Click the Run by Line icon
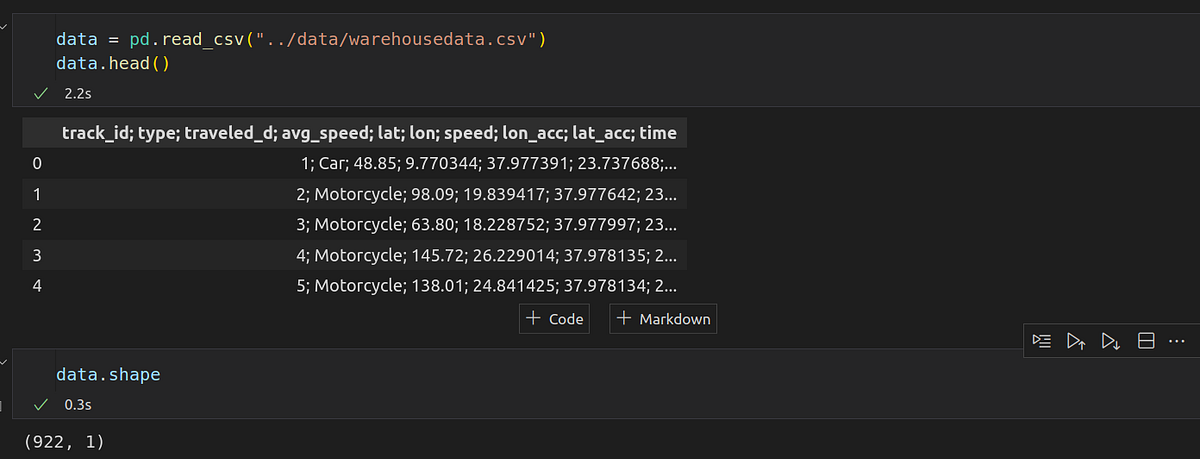Viewport: 1200px width, 459px height. [1043, 342]
